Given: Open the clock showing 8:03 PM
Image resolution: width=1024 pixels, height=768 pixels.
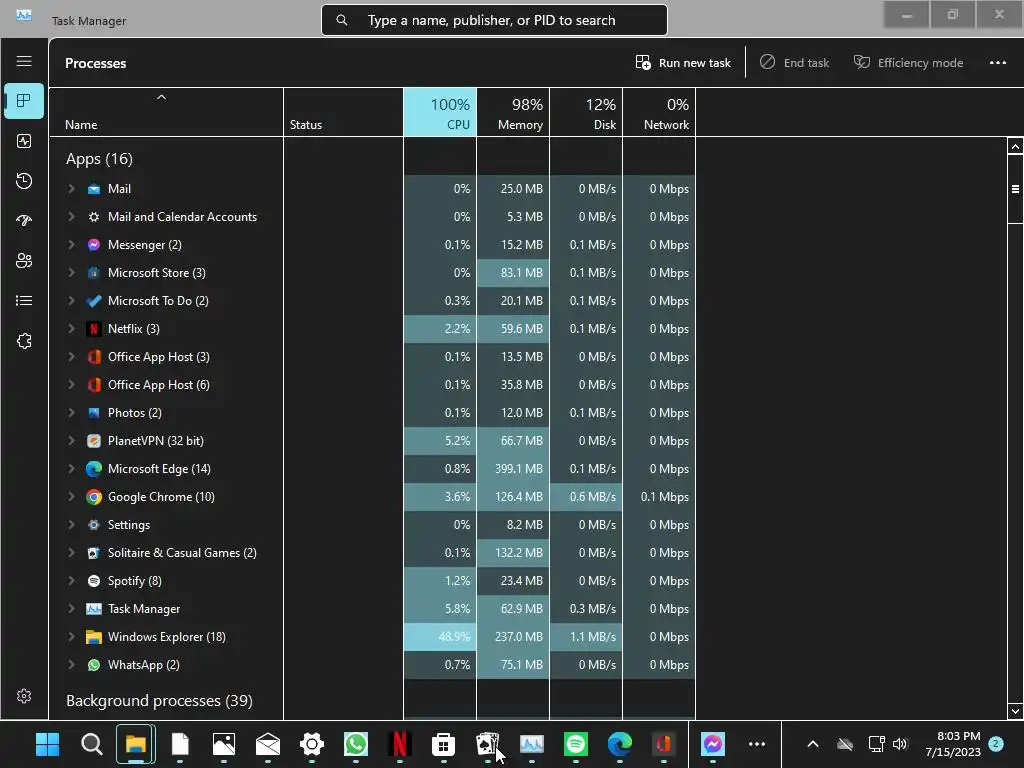Looking at the screenshot, I should tap(953, 744).
